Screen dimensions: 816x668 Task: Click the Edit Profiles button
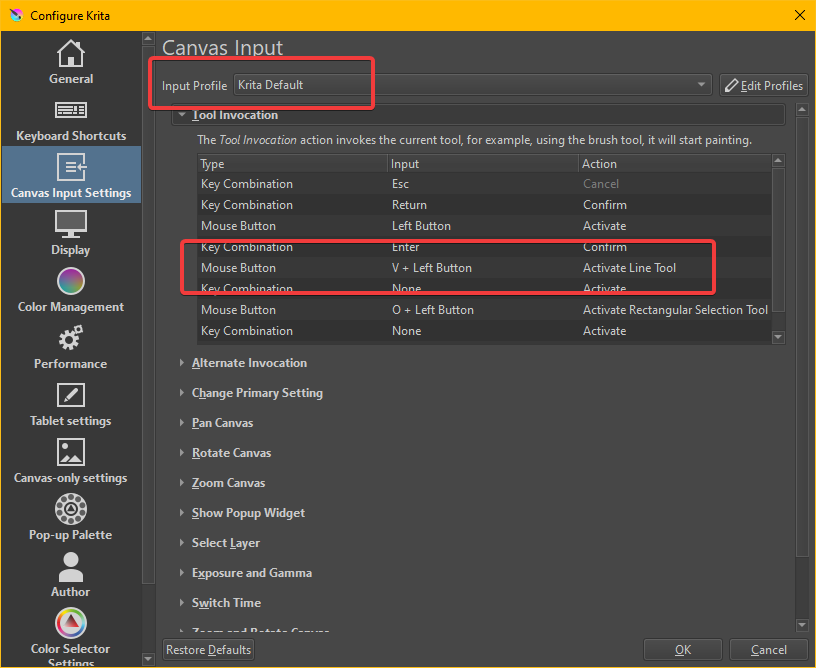point(763,85)
